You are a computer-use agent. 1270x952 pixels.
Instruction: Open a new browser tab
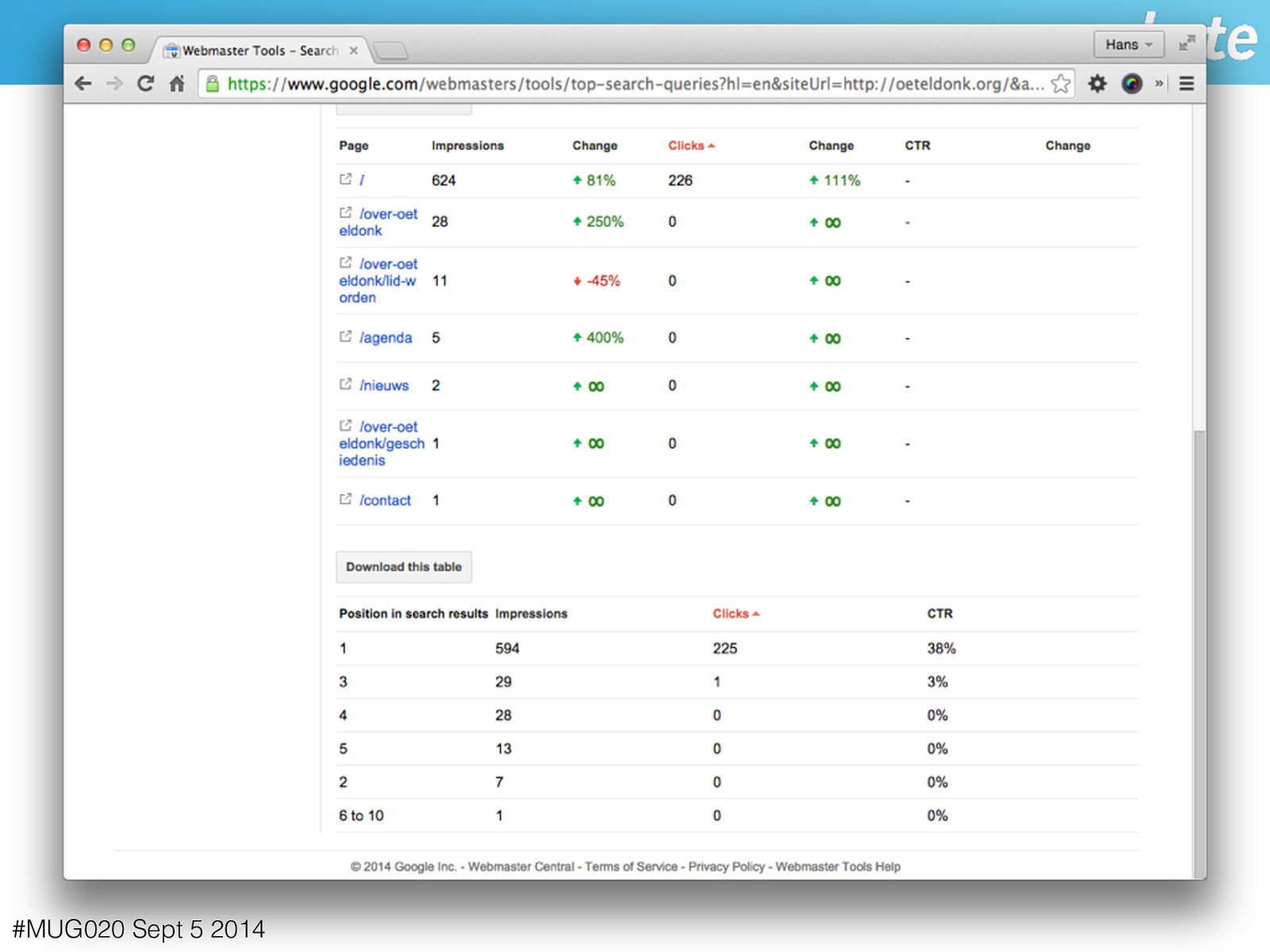(391, 51)
